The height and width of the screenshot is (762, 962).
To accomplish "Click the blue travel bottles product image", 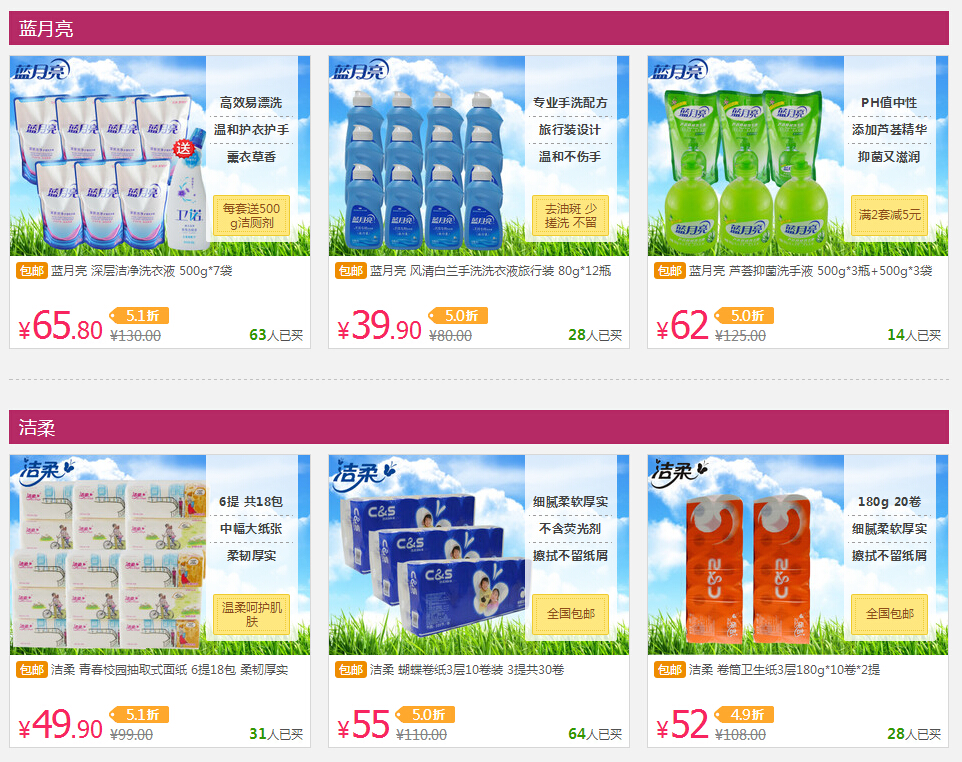I will tap(479, 156).
